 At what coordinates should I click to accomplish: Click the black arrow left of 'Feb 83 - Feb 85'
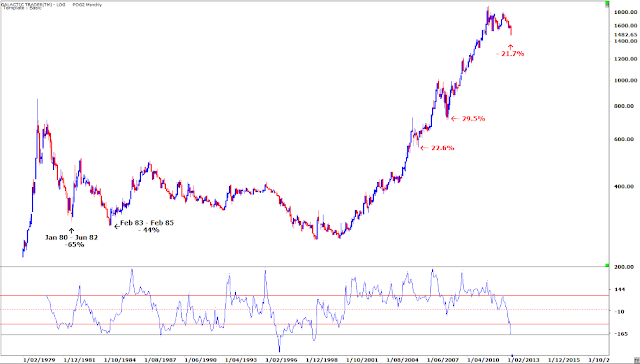(117, 226)
